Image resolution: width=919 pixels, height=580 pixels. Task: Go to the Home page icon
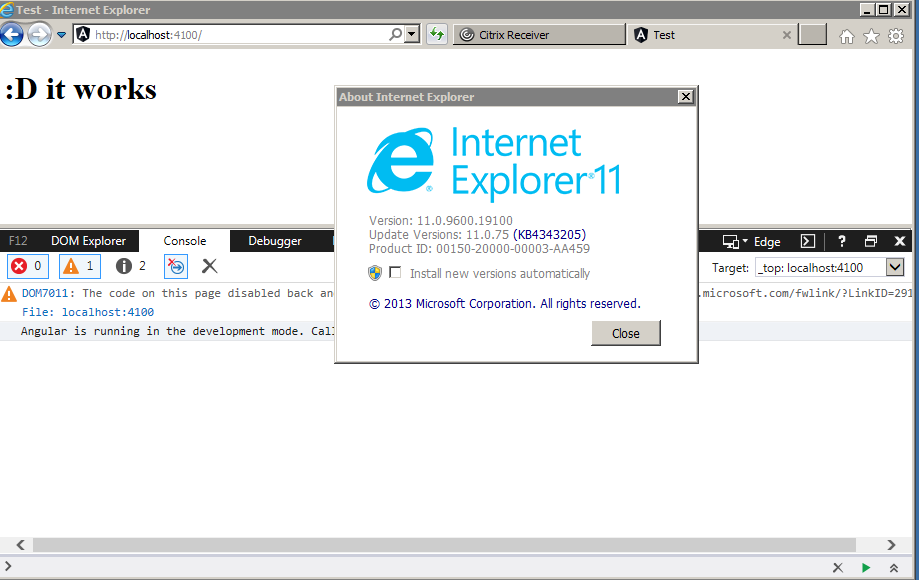click(x=847, y=36)
